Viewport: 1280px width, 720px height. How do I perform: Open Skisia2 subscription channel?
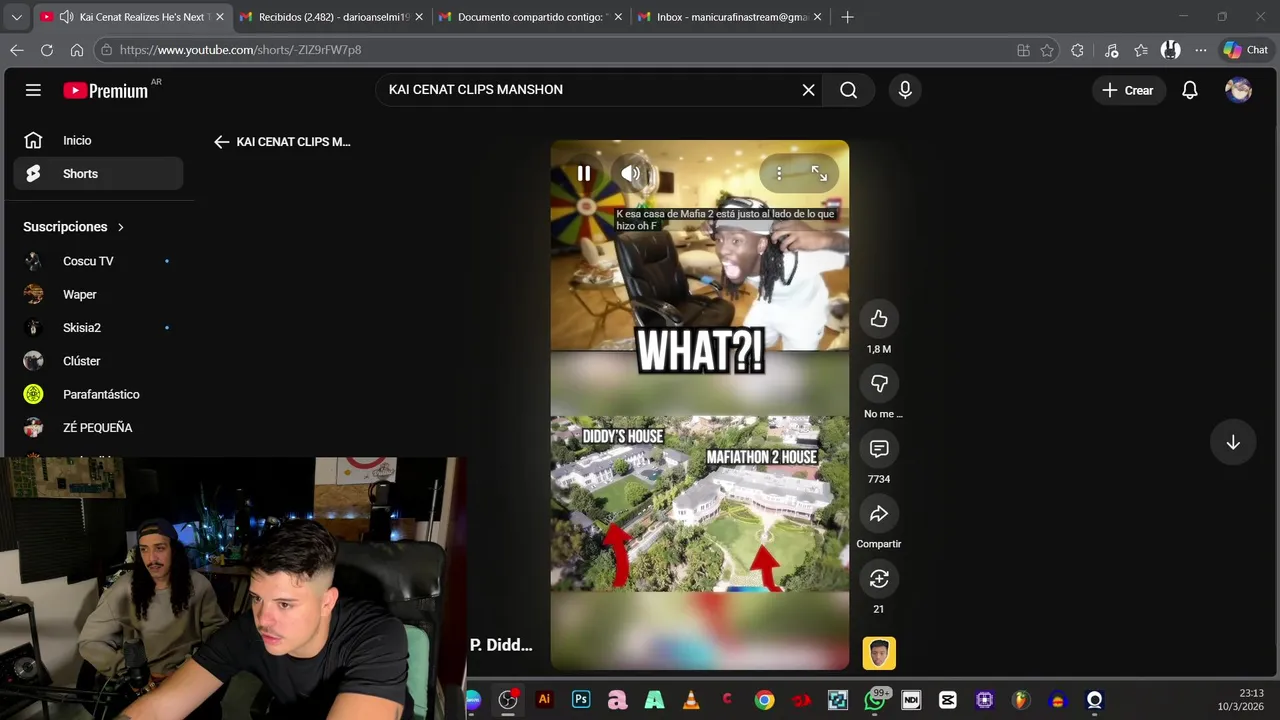tap(98, 328)
